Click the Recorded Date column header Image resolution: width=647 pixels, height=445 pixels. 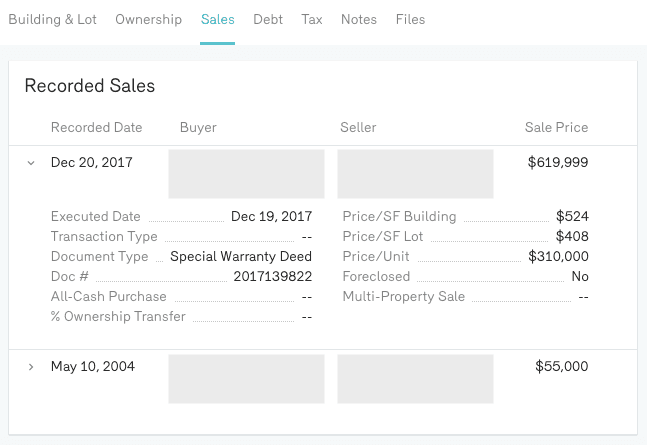(96, 127)
